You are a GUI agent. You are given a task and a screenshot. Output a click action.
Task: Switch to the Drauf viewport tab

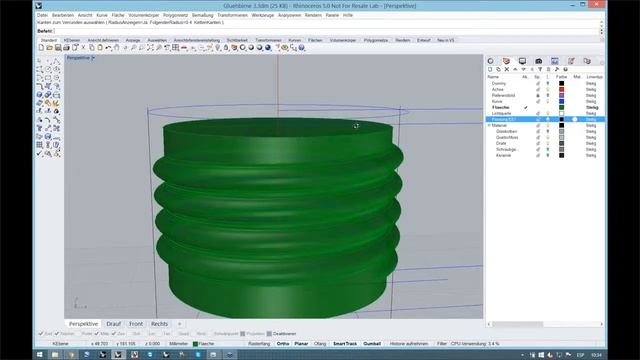[x=113, y=324]
